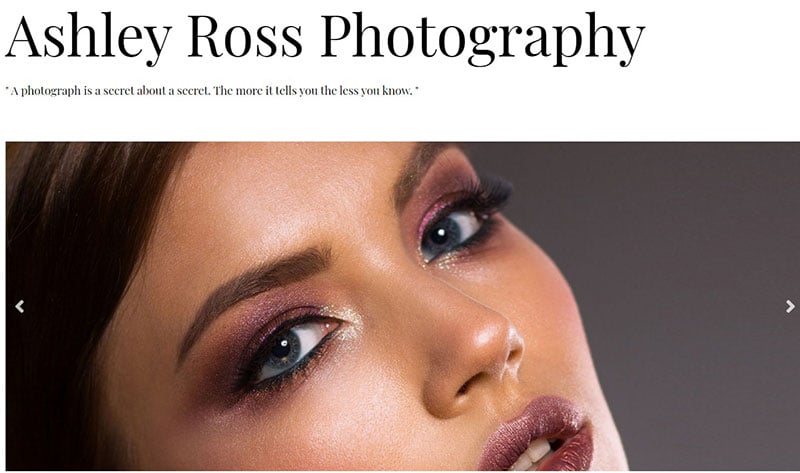Click the word Ross in the site title
Image resolution: width=800 pixels, height=473 pixels.
(x=245, y=37)
